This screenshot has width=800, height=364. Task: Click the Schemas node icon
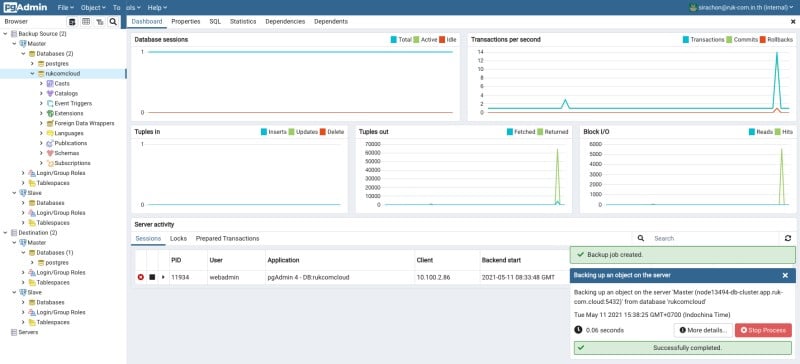point(50,153)
